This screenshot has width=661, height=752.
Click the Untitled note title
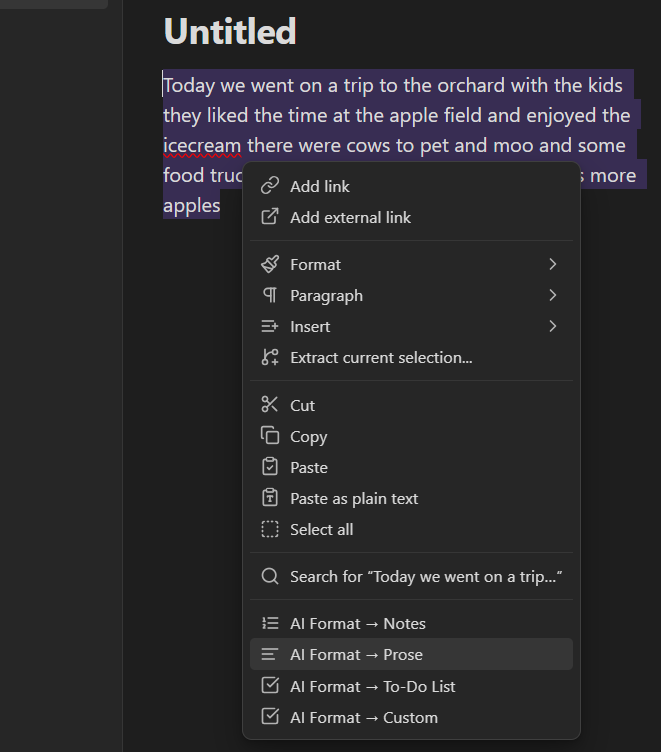[x=230, y=32]
